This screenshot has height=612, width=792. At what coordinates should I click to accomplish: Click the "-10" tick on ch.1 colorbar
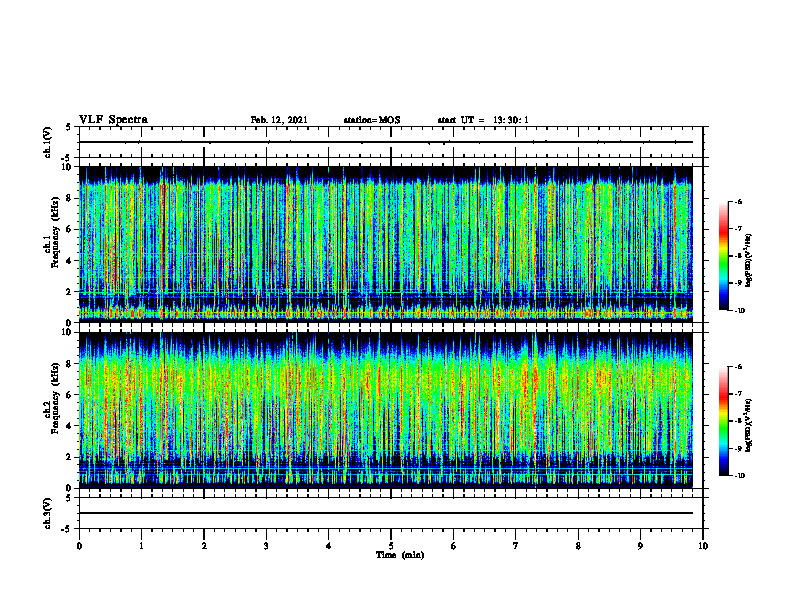tap(740, 310)
